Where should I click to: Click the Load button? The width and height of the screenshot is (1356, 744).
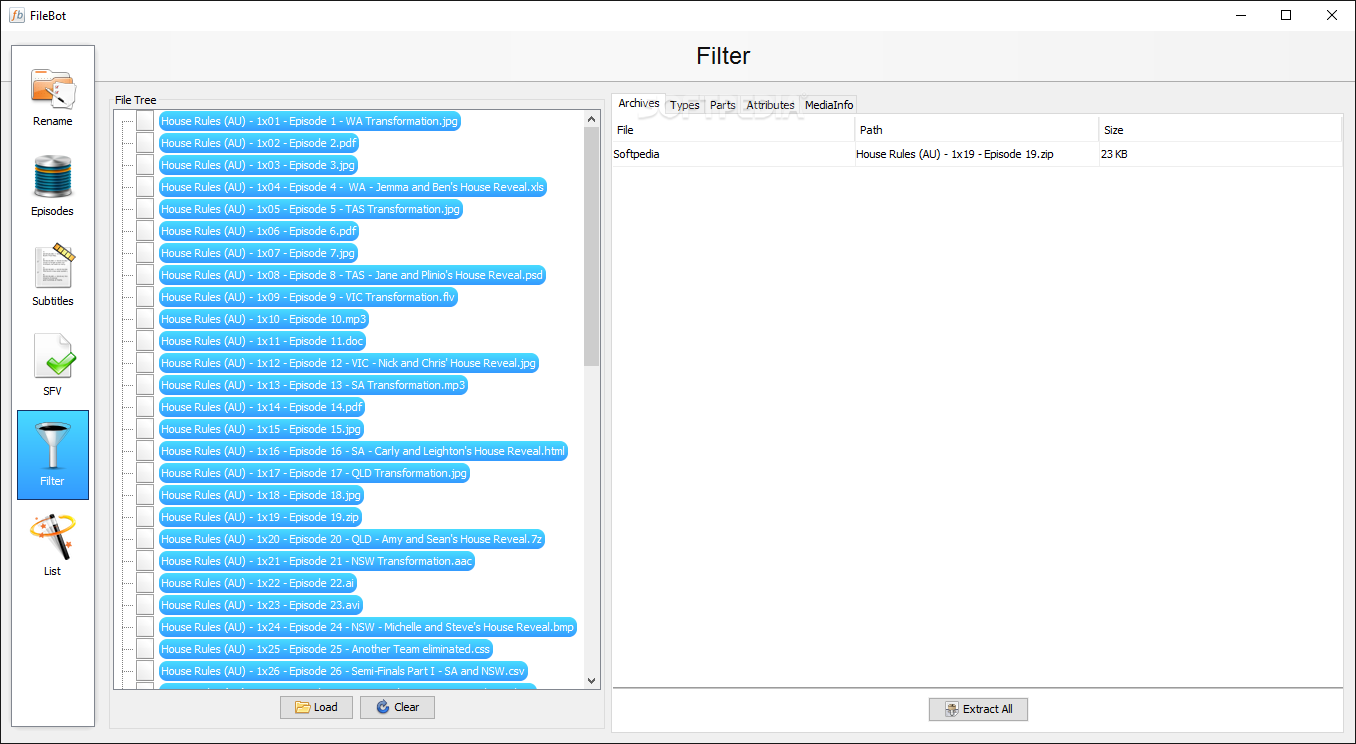click(x=316, y=707)
